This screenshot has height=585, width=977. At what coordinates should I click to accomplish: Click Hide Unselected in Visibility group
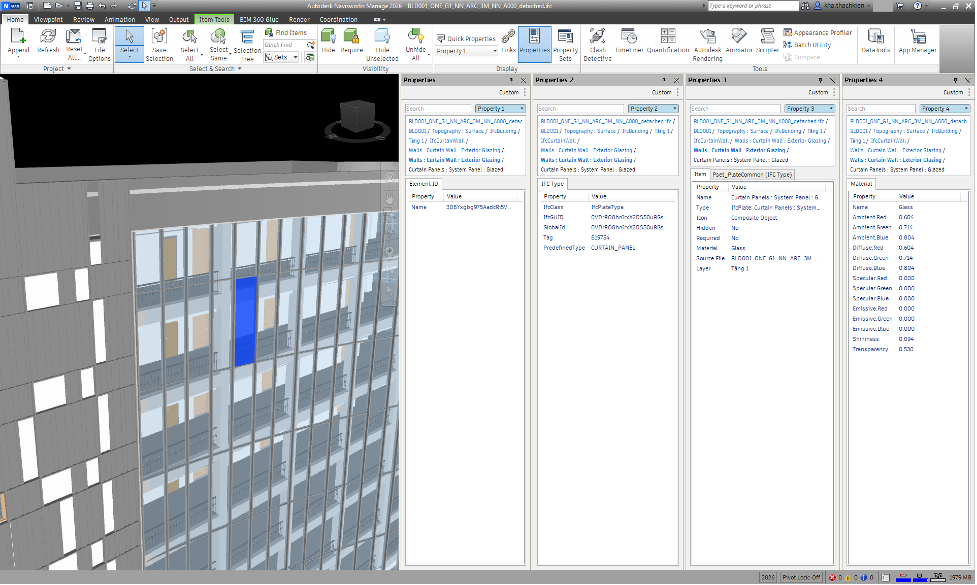(x=382, y=44)
